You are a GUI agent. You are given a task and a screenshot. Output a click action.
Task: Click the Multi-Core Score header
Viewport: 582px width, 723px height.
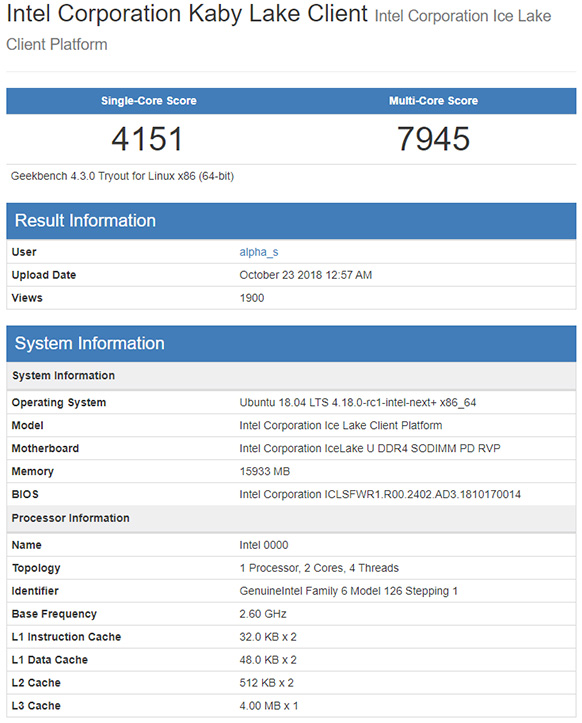[433, 101]
